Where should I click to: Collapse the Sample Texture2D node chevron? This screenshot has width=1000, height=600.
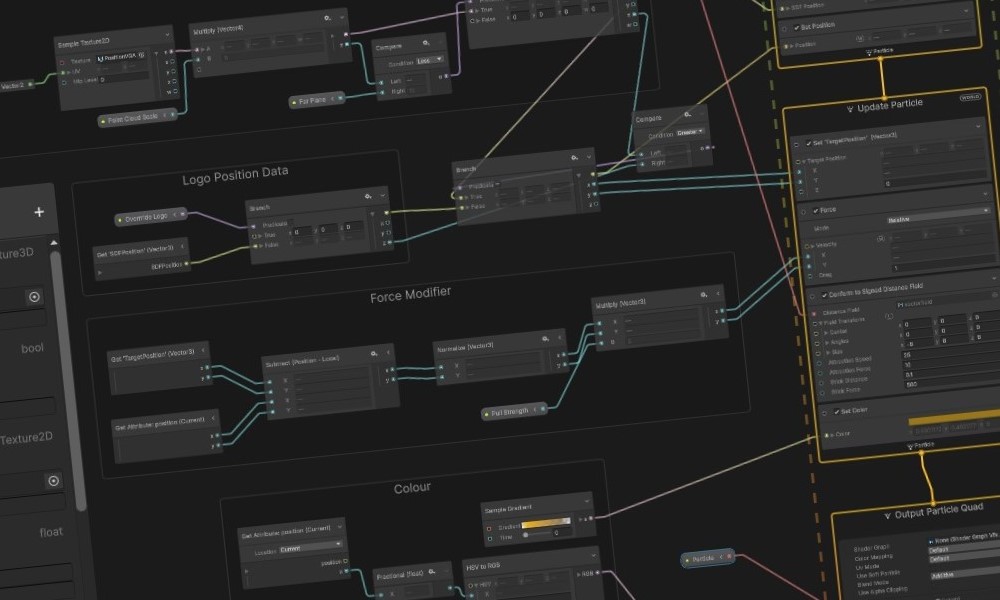(x=168, y=34)
